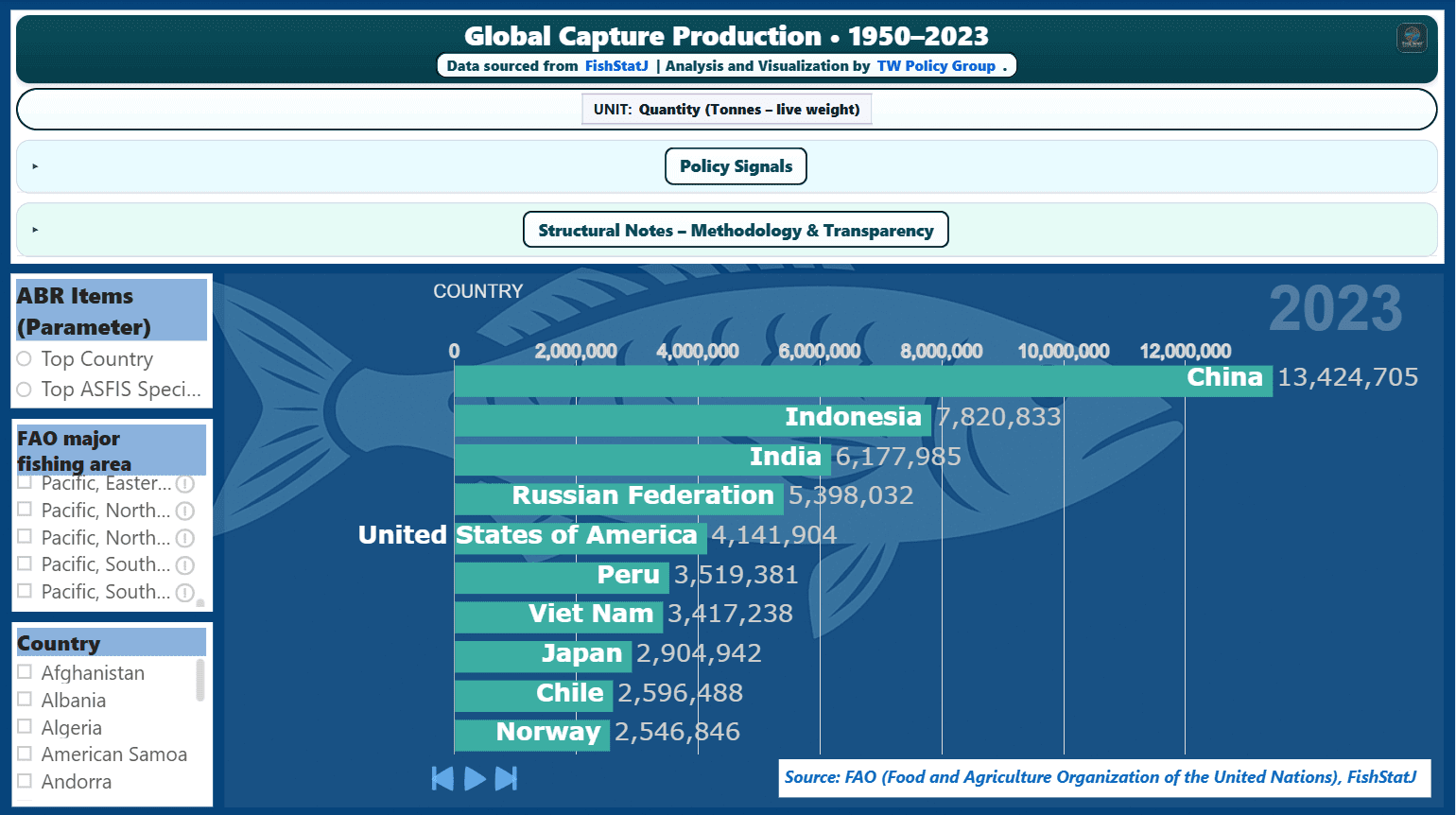This screenshot has height=815, width=1456.
Task: Open the FishStatJ link
Action: 616,65
